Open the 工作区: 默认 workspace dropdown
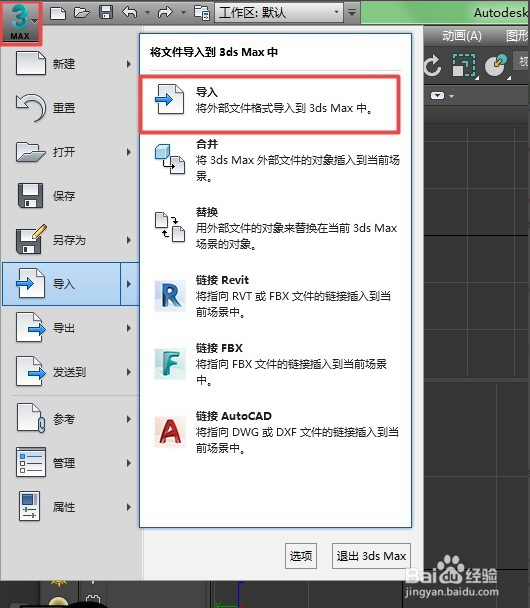This screenshot has height=608, width=530. point(279,13)
